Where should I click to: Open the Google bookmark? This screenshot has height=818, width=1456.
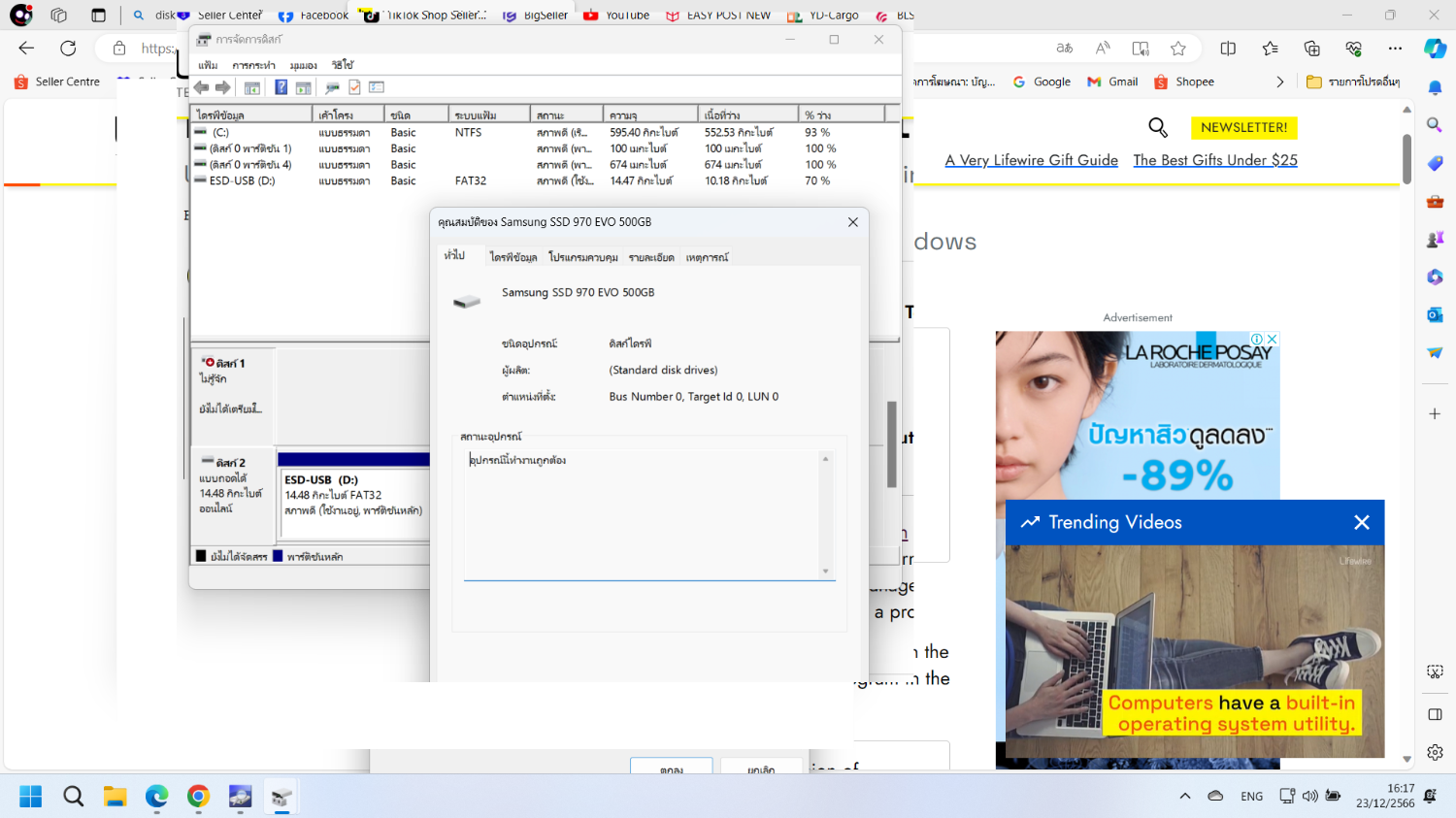coord(1042,82)
